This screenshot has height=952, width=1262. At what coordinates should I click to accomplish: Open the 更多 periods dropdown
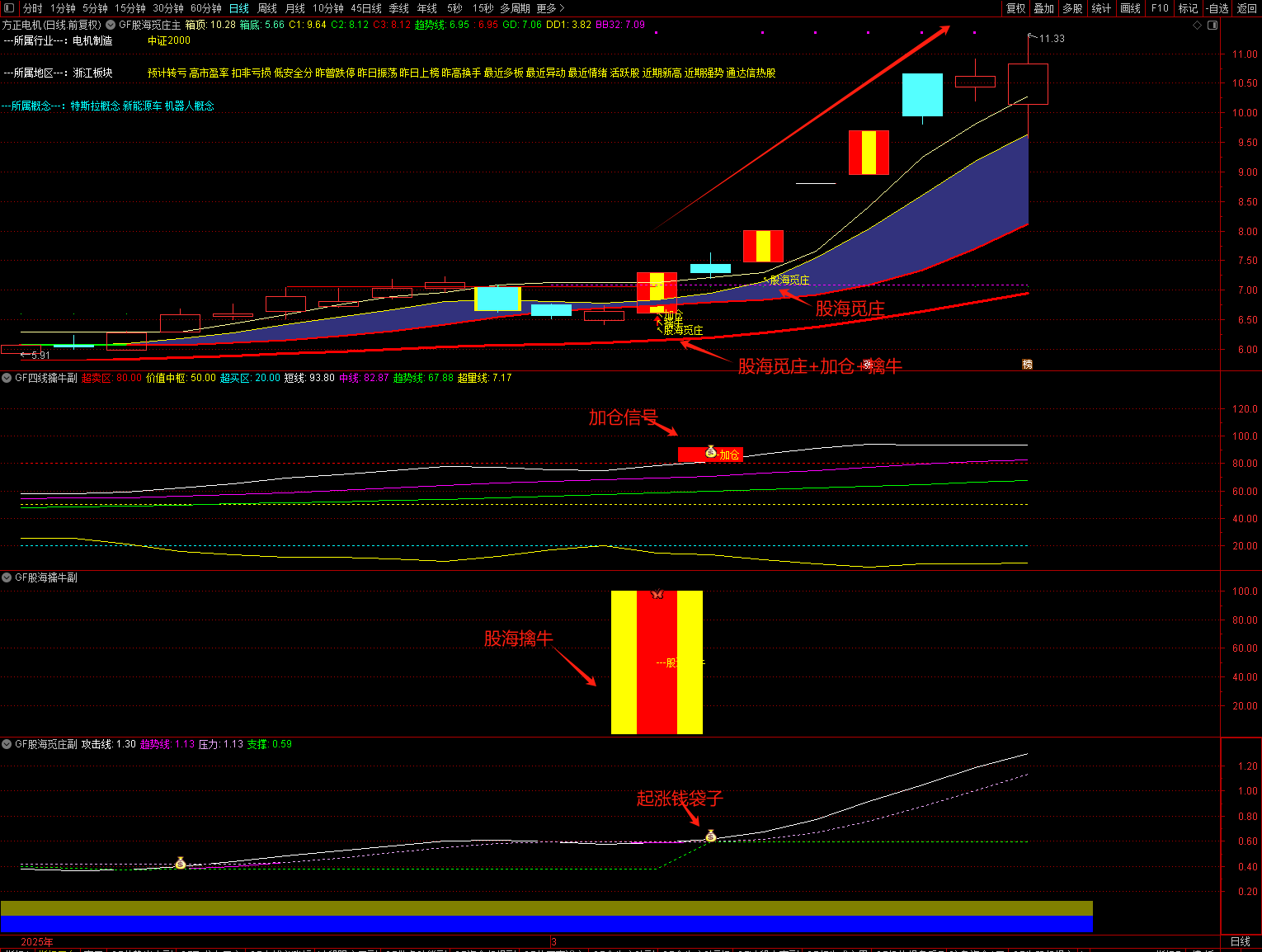click(x=550, y=8)
